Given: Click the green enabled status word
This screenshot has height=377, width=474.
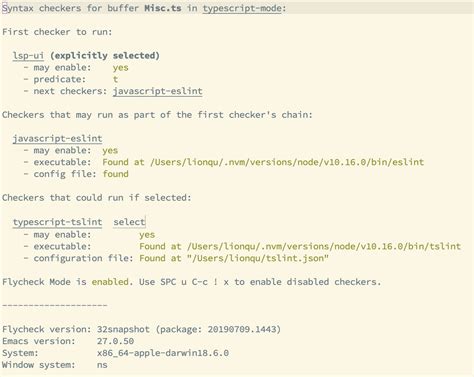Looking at the screenshot, I should tap(110, 282).
